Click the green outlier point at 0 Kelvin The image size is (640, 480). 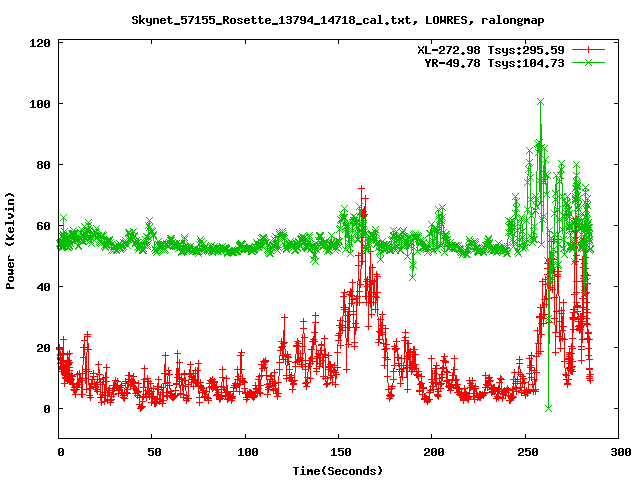coord(548,408)
